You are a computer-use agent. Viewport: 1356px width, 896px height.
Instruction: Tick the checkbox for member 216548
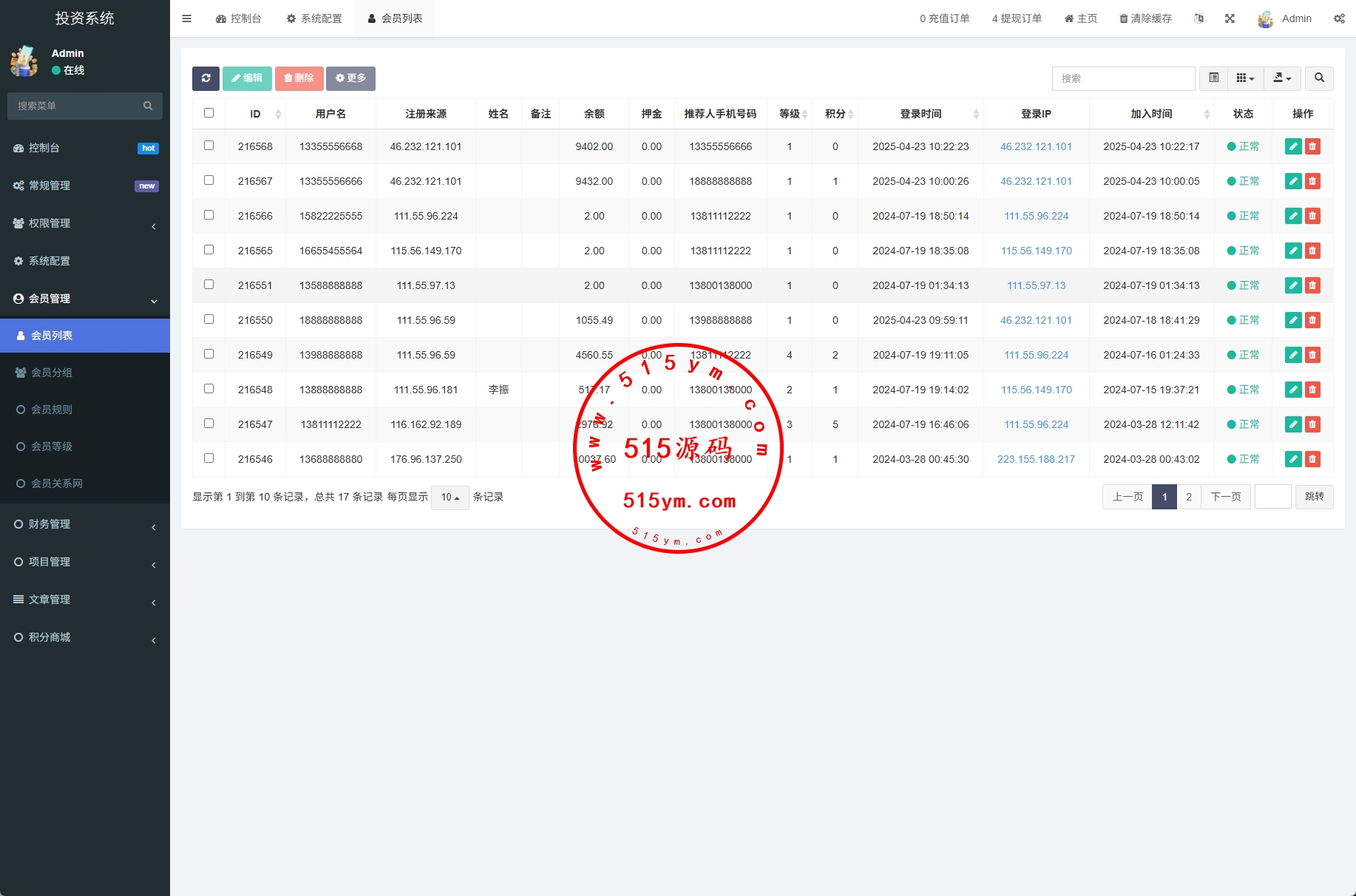209,389
